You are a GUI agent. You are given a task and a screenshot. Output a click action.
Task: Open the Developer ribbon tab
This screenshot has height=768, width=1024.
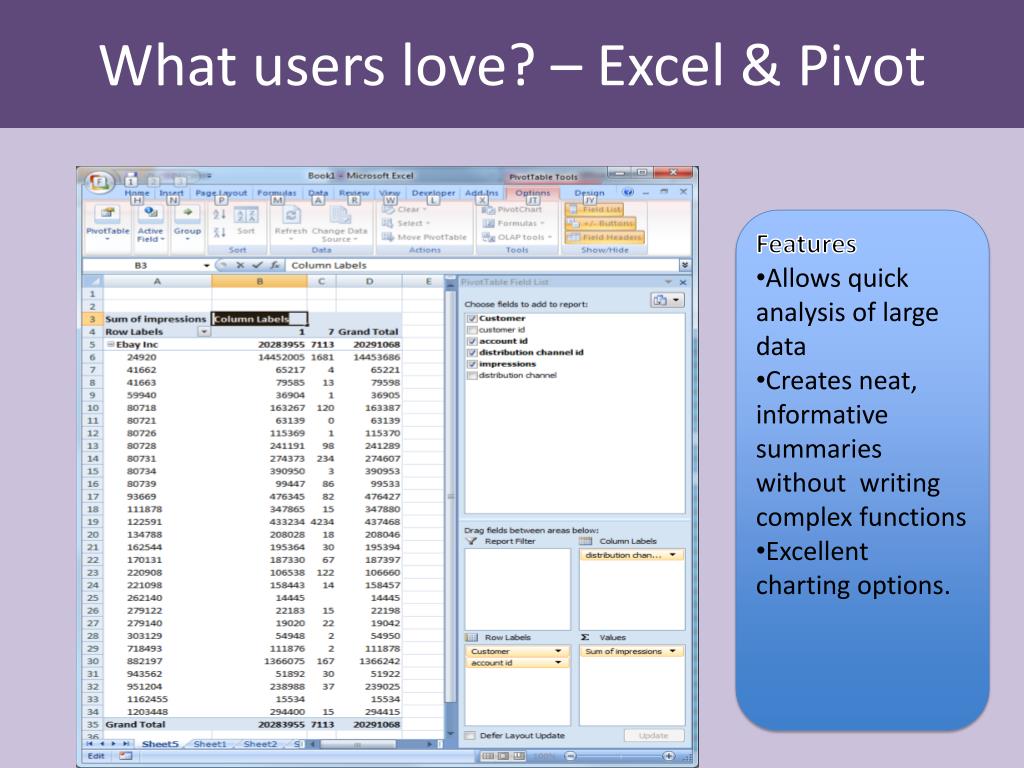coord(434,193)
